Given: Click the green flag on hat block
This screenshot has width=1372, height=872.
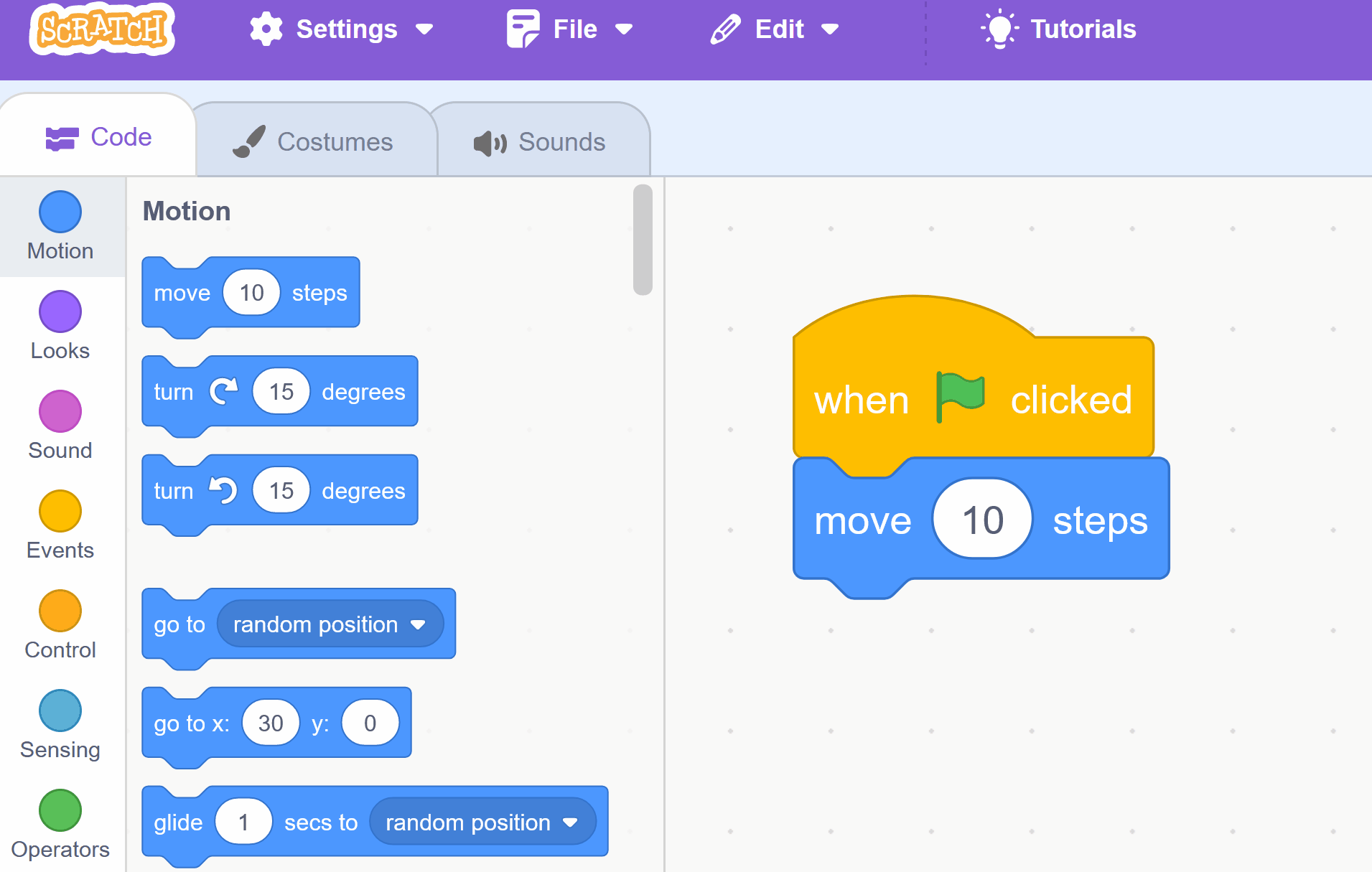Looking at the screenshot, I should [960, 397].
